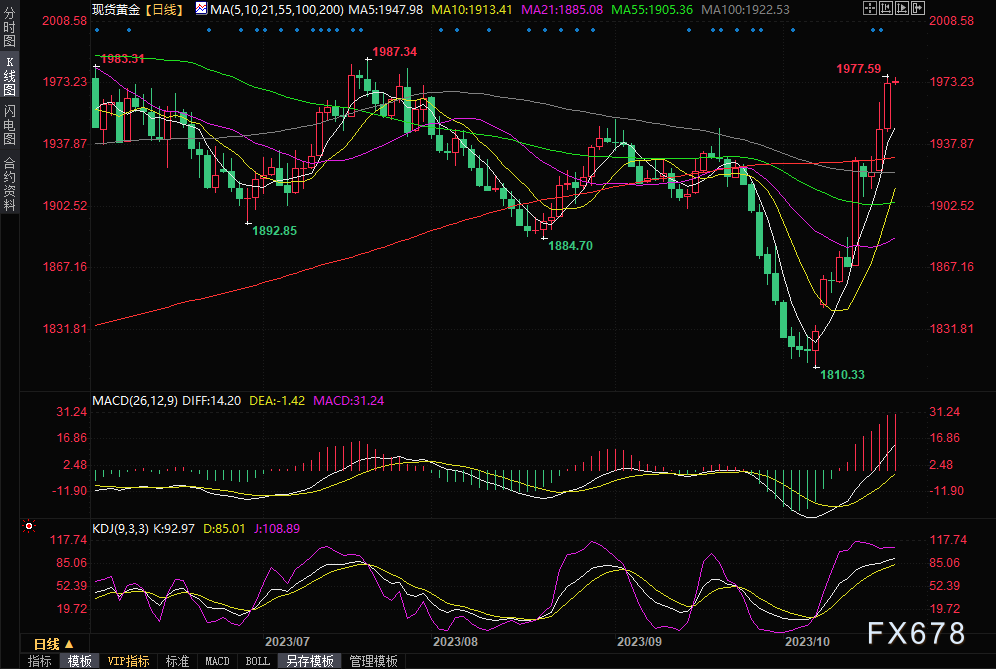
Task: Open the 闪电图 tick chart view
Action: [x=10, y=124]
